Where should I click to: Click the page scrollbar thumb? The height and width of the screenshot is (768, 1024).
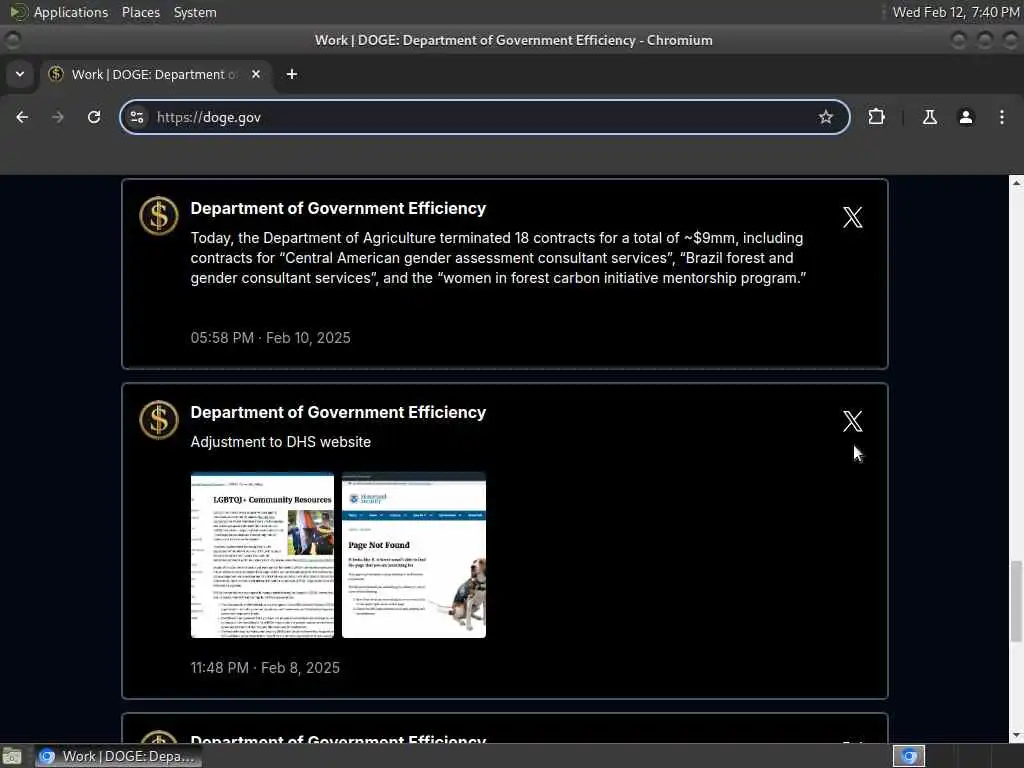tap(1016, 601)
